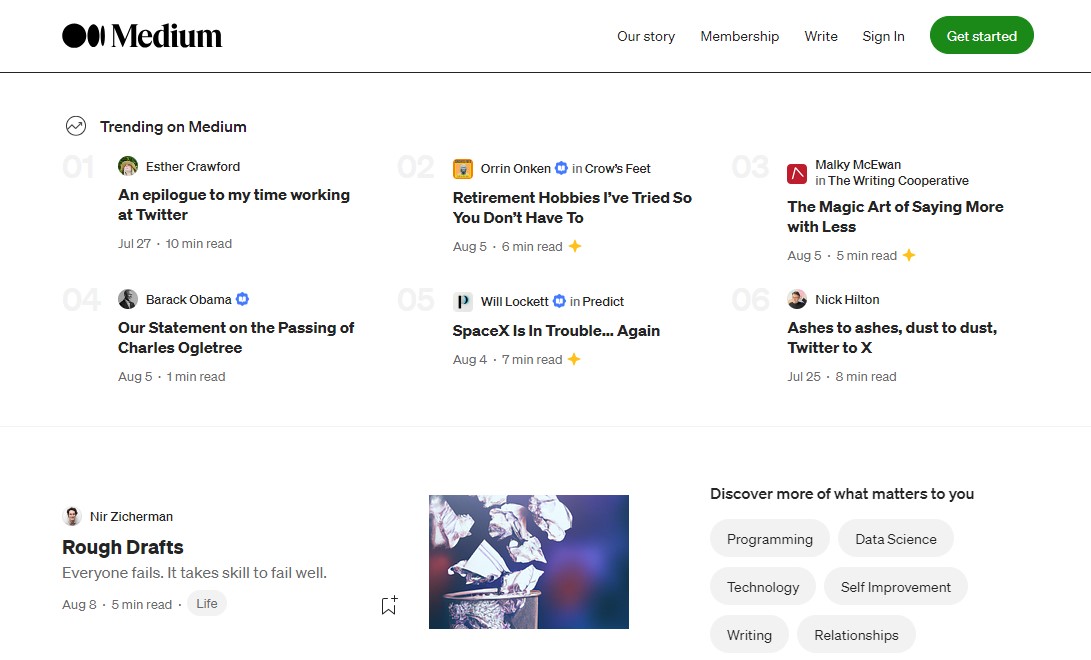
Task: Click 'Jul 27 · 10 min read' text
Action: point(175,243)
